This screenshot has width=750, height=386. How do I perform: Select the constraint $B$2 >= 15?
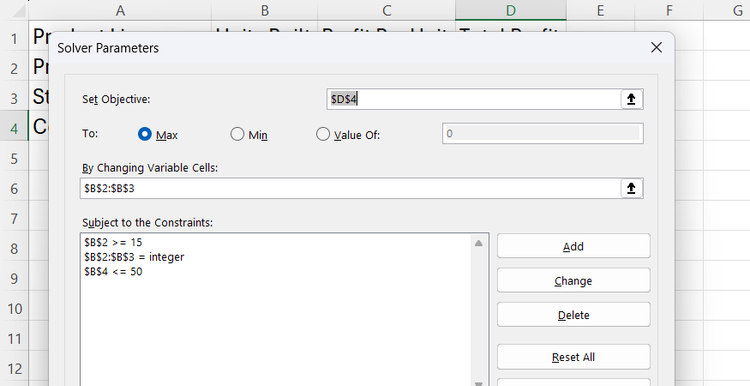113,242
